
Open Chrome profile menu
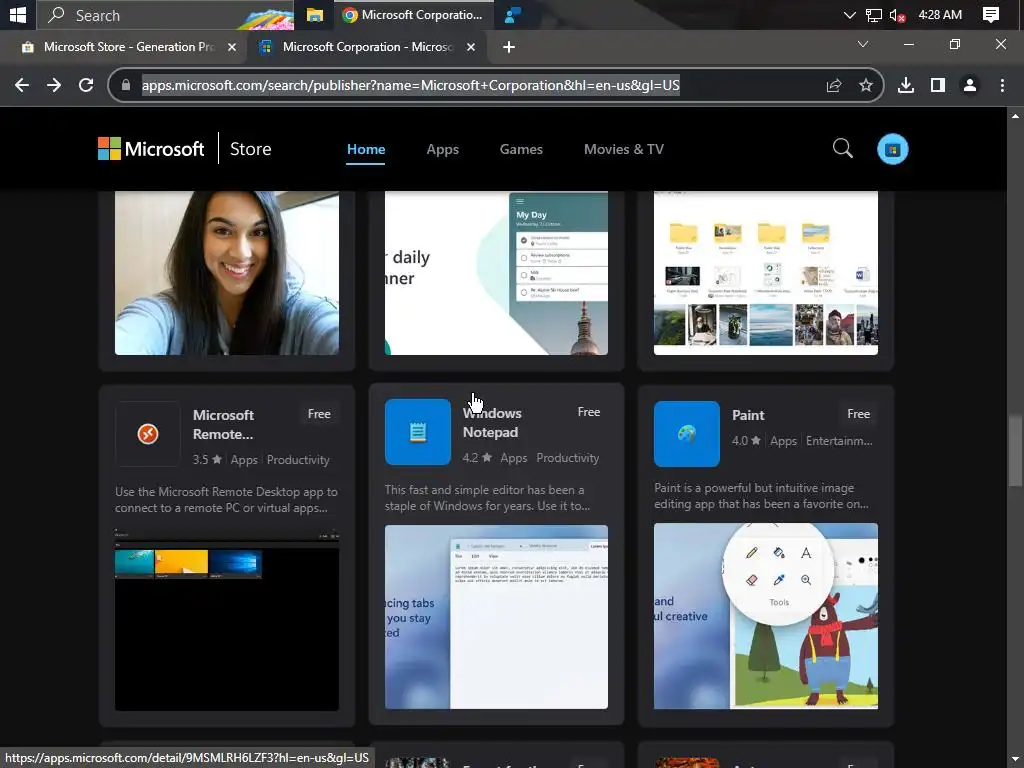(x=970, y=85)
